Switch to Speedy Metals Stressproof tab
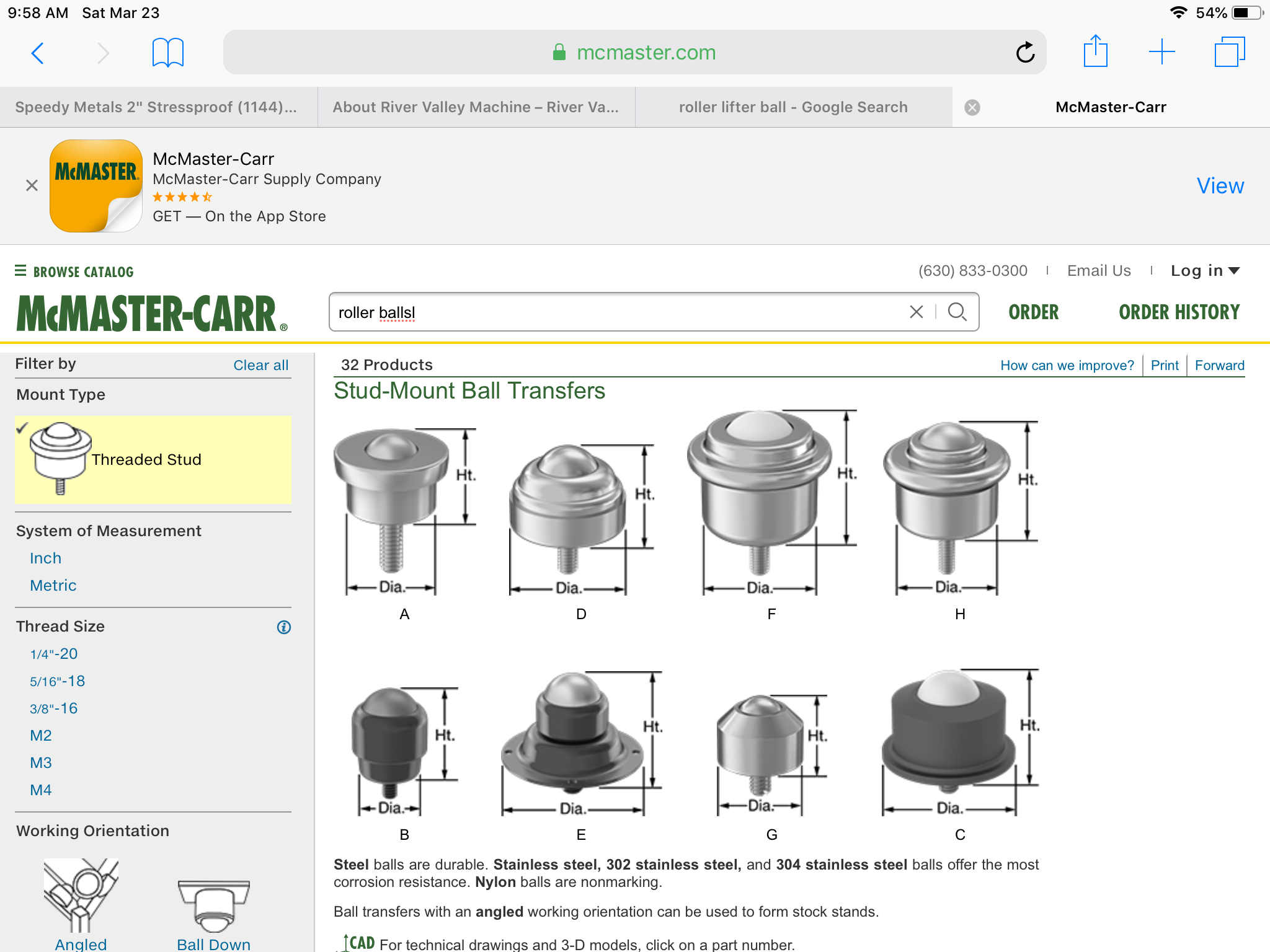 tap(159, 107)
